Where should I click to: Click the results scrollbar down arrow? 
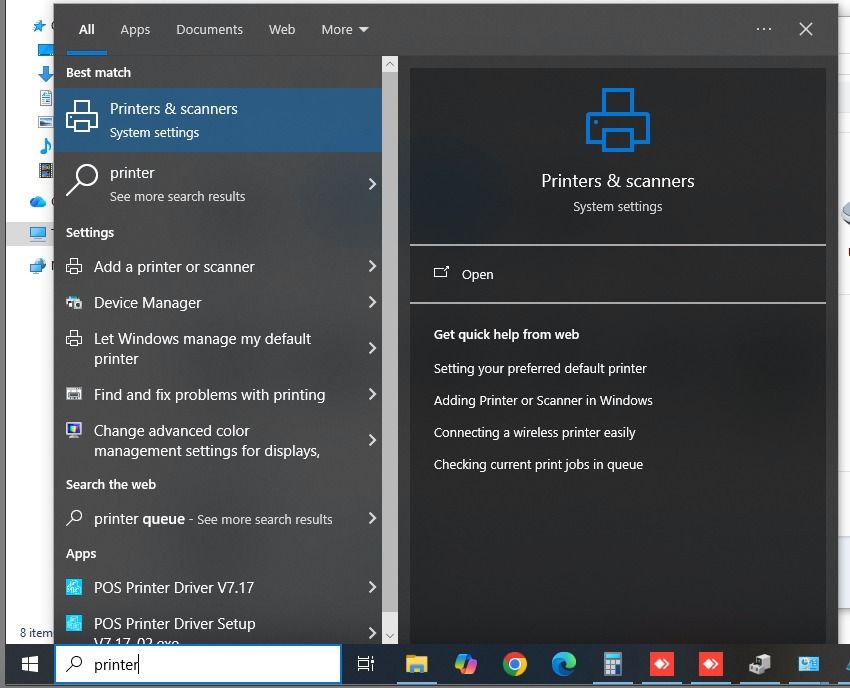[390, 635]
